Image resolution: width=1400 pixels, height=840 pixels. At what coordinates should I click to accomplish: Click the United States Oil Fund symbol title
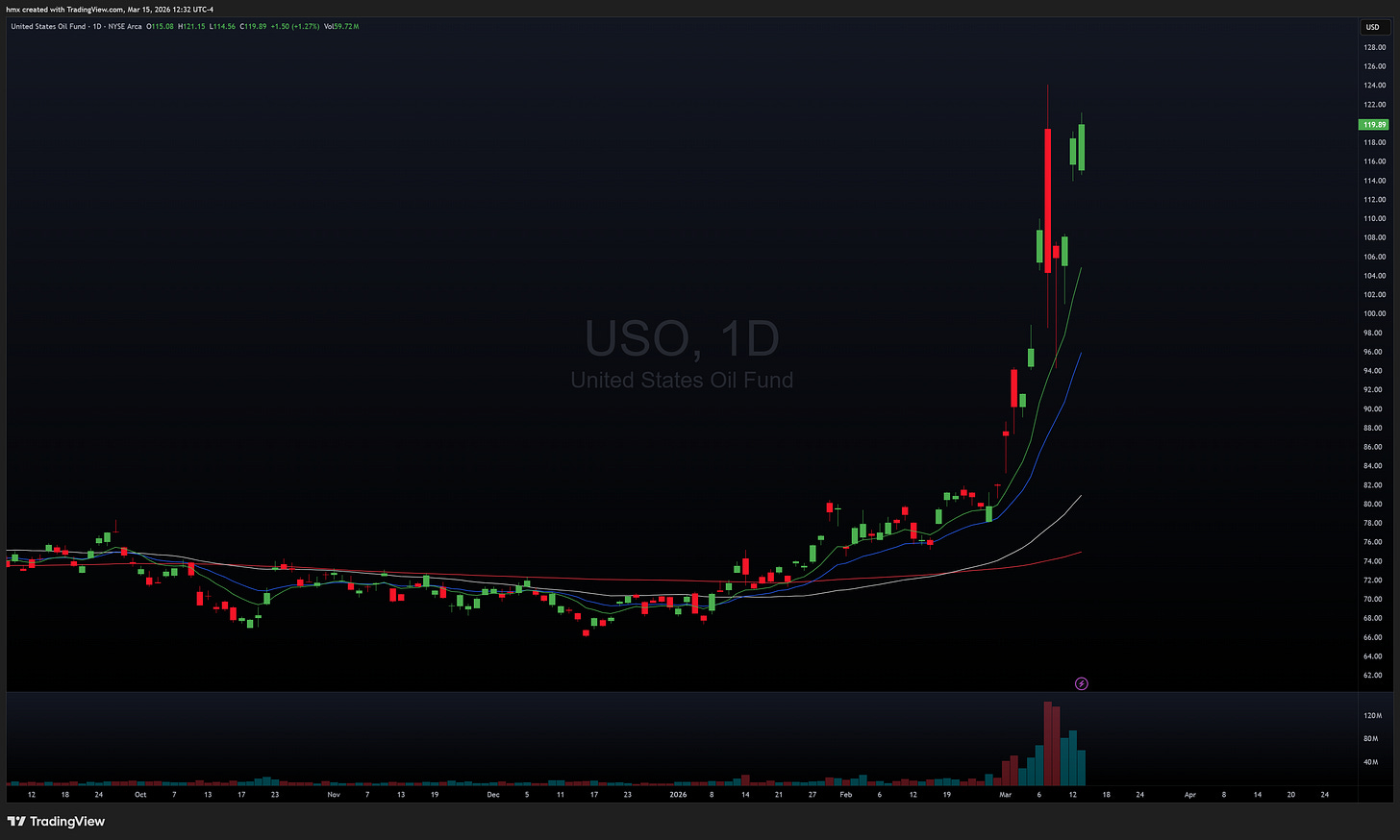pos(48,26)
